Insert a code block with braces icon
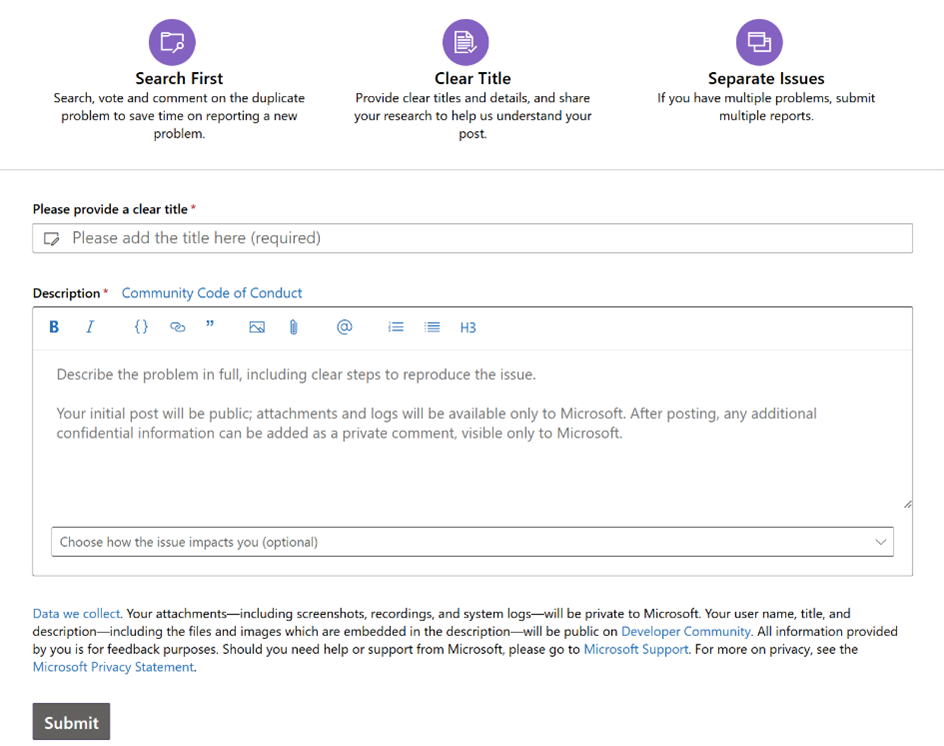The height and width of the screenshot is (746, 944). coord(141,327)
